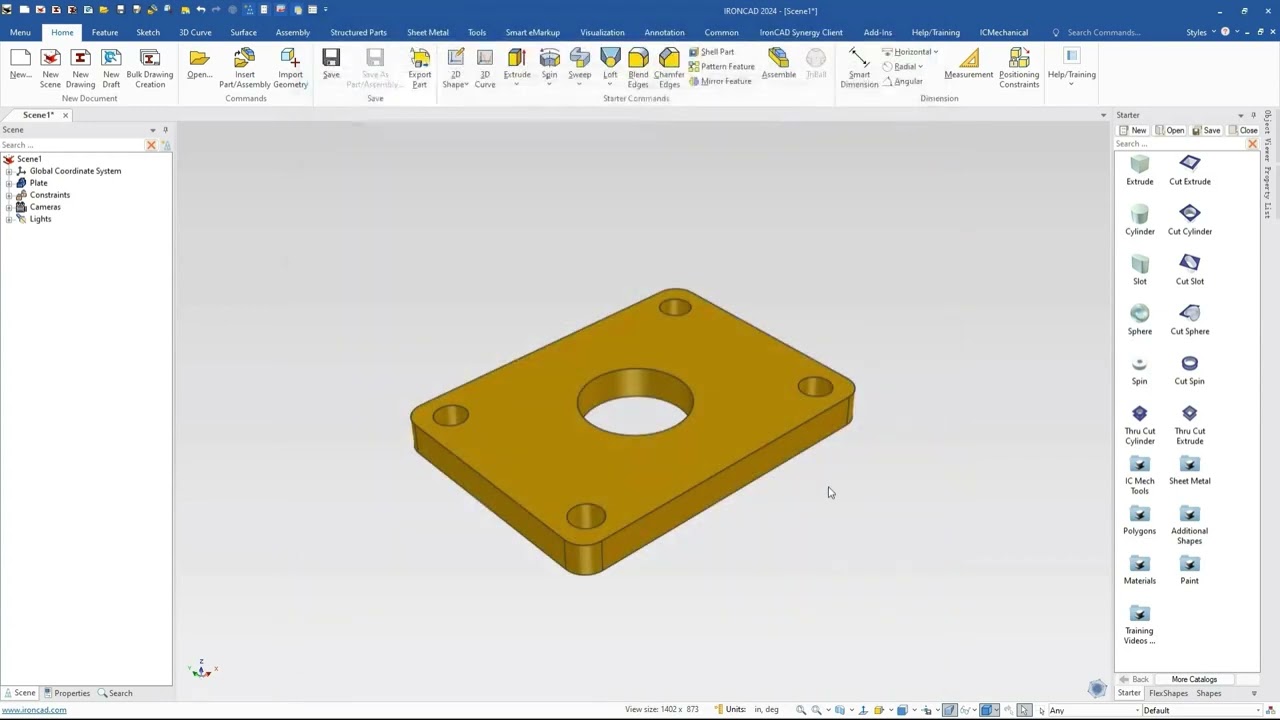Click the New Drawing icon
1280x720 pixels.
[80, 68]
